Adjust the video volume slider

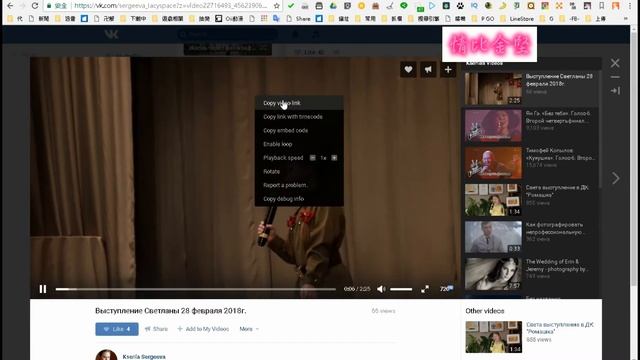(401, 289)
